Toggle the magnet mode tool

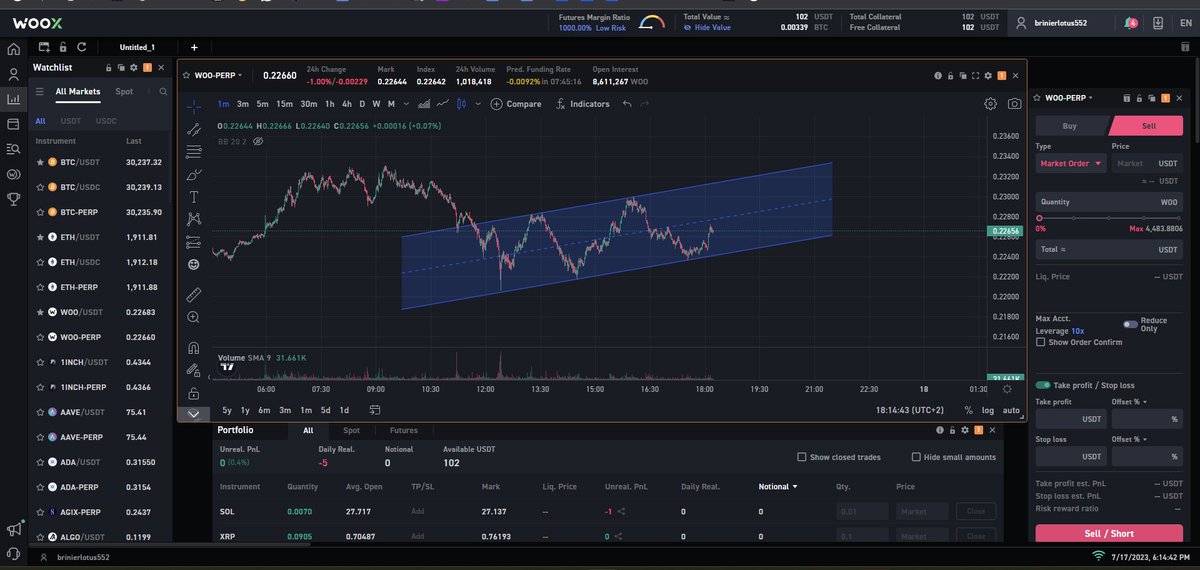pos(194,348)
